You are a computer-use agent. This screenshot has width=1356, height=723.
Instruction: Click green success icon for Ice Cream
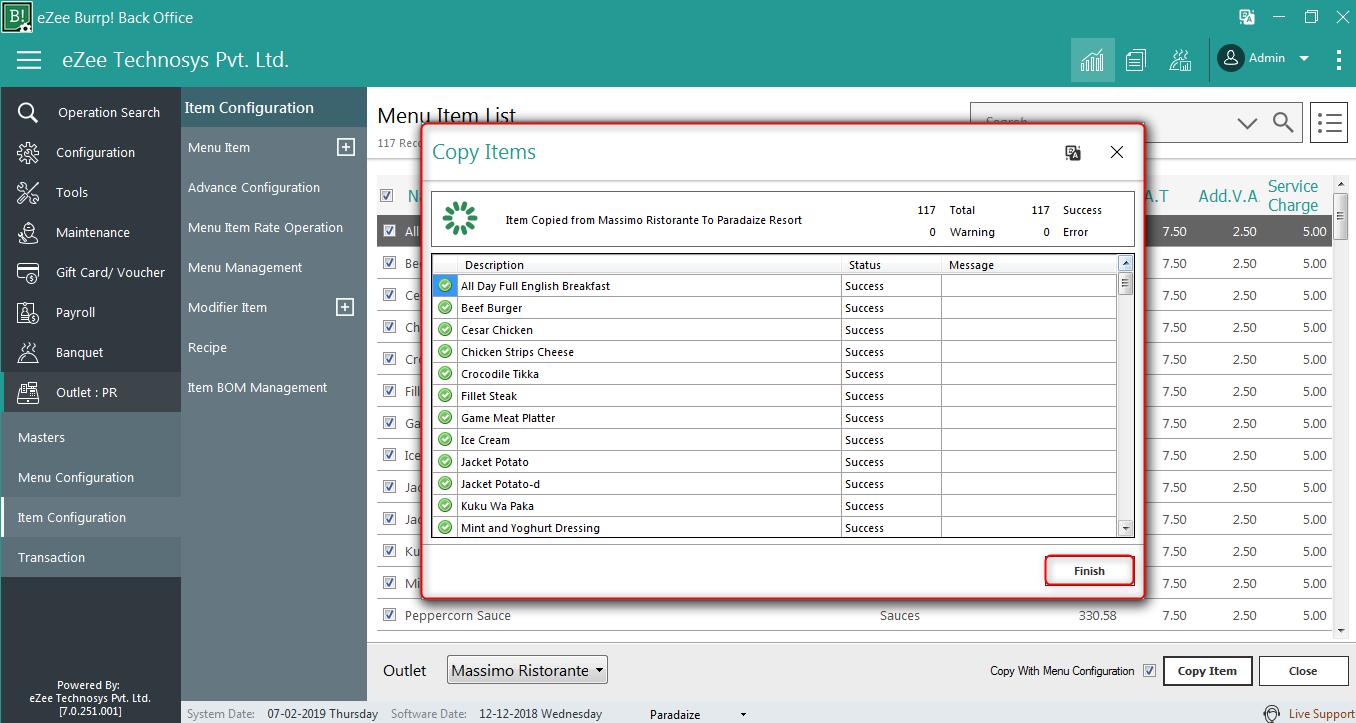[445, 440]
